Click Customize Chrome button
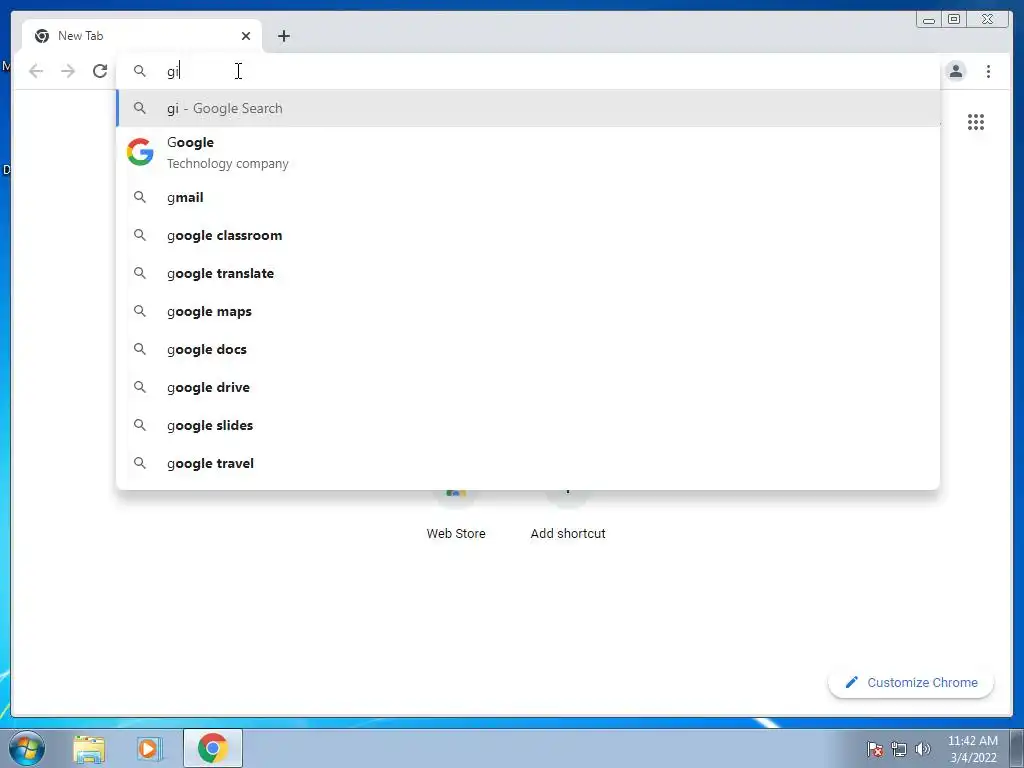1024x768 pixels. pyautogui.click(x=911, y=682)
